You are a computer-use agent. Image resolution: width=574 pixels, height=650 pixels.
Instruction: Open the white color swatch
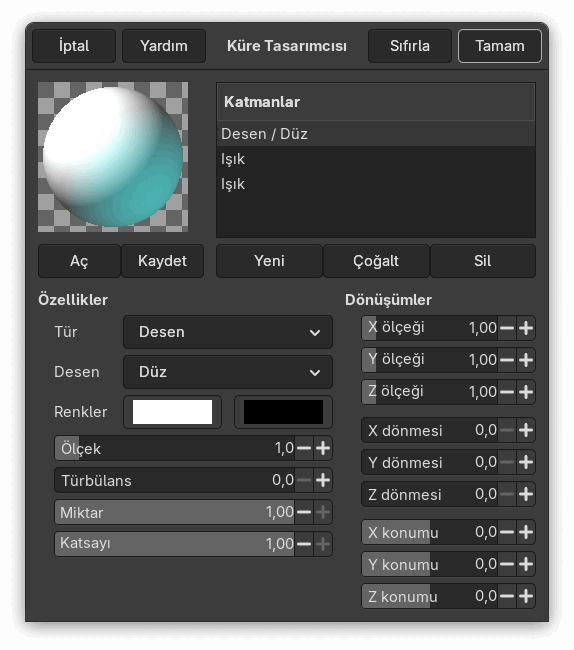[172, 412]
